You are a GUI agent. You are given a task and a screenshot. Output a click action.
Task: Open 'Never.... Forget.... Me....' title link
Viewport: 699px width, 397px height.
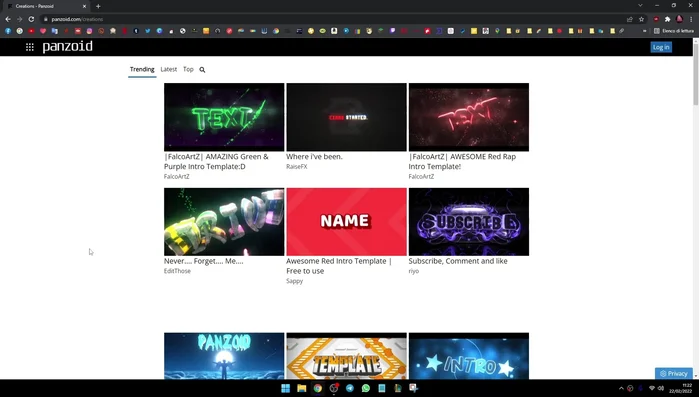(204, 261)
